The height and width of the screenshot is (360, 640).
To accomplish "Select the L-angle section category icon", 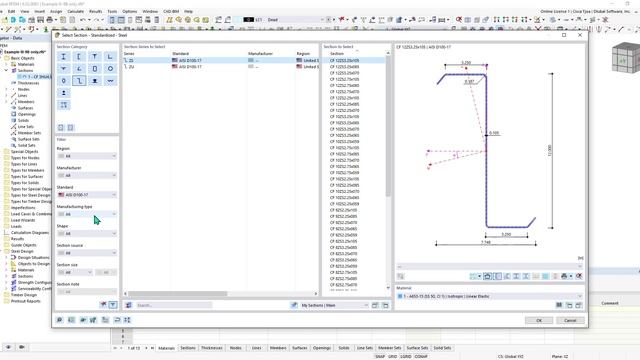I will [x=110, y=57].
